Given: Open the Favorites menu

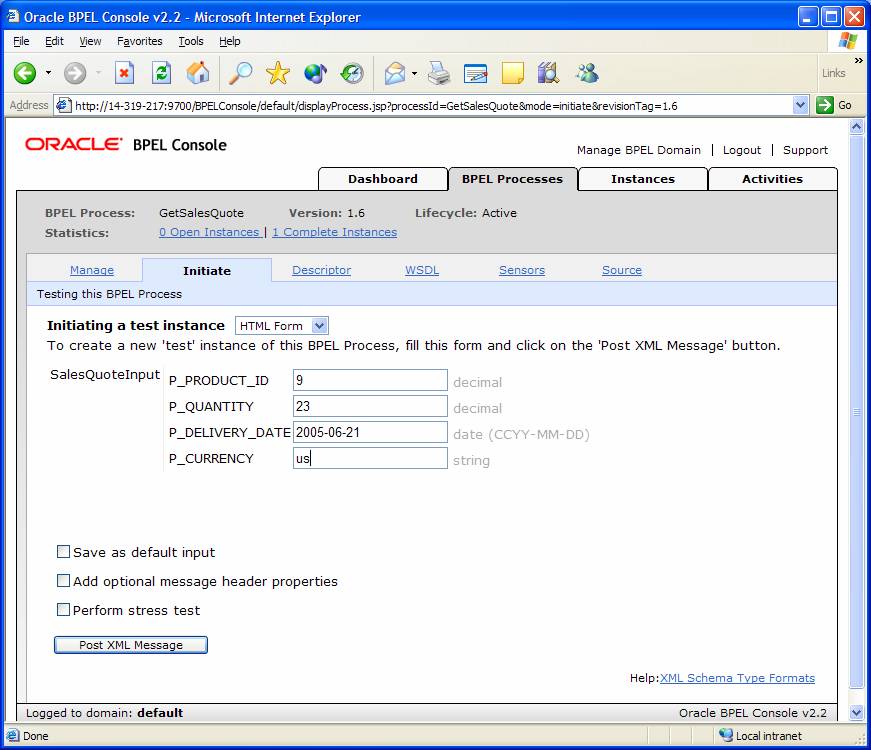Looking at the screenshot, I should coord(139,41).
